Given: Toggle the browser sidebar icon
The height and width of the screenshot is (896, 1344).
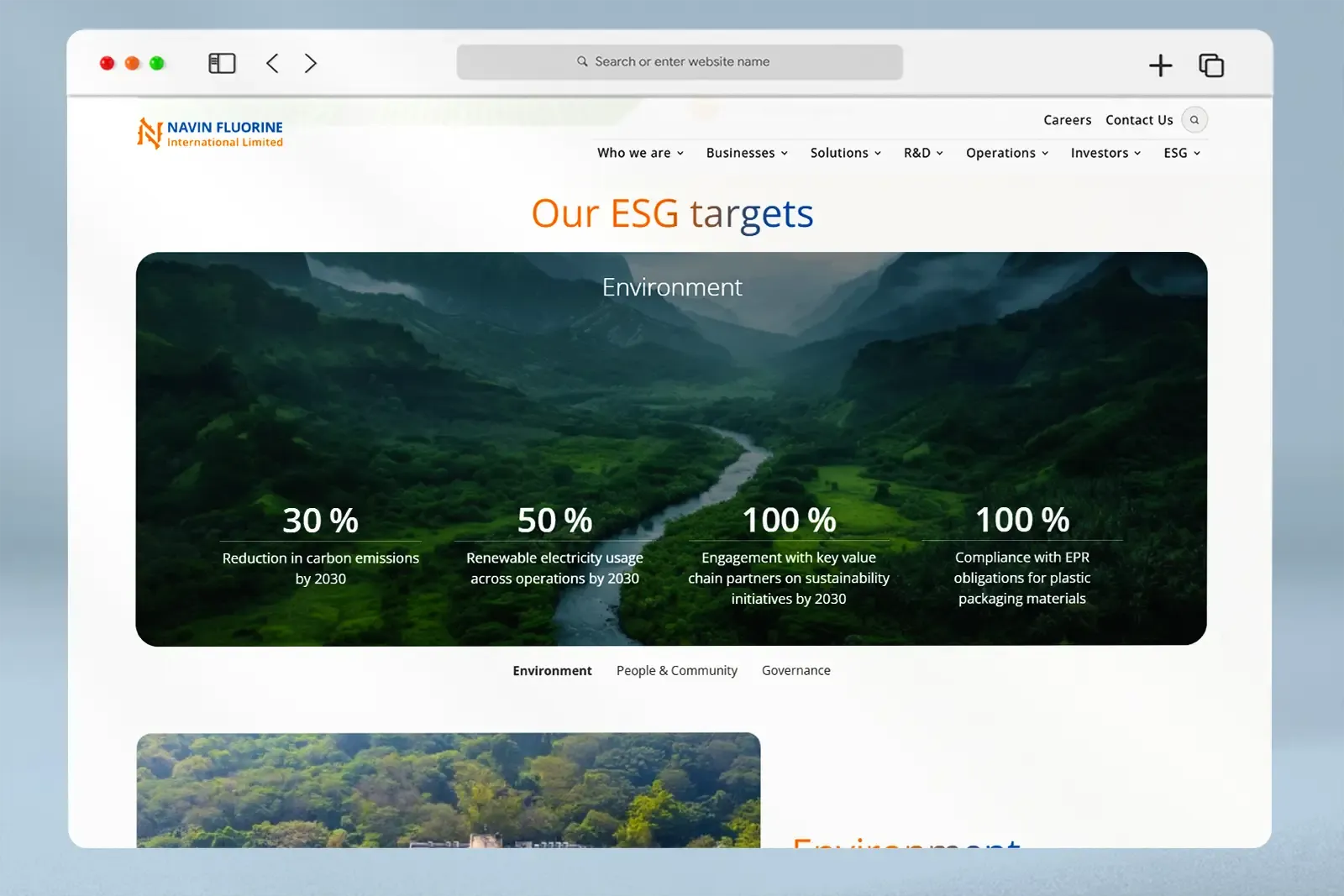Looking at the screenshot, I should point(222,63).
